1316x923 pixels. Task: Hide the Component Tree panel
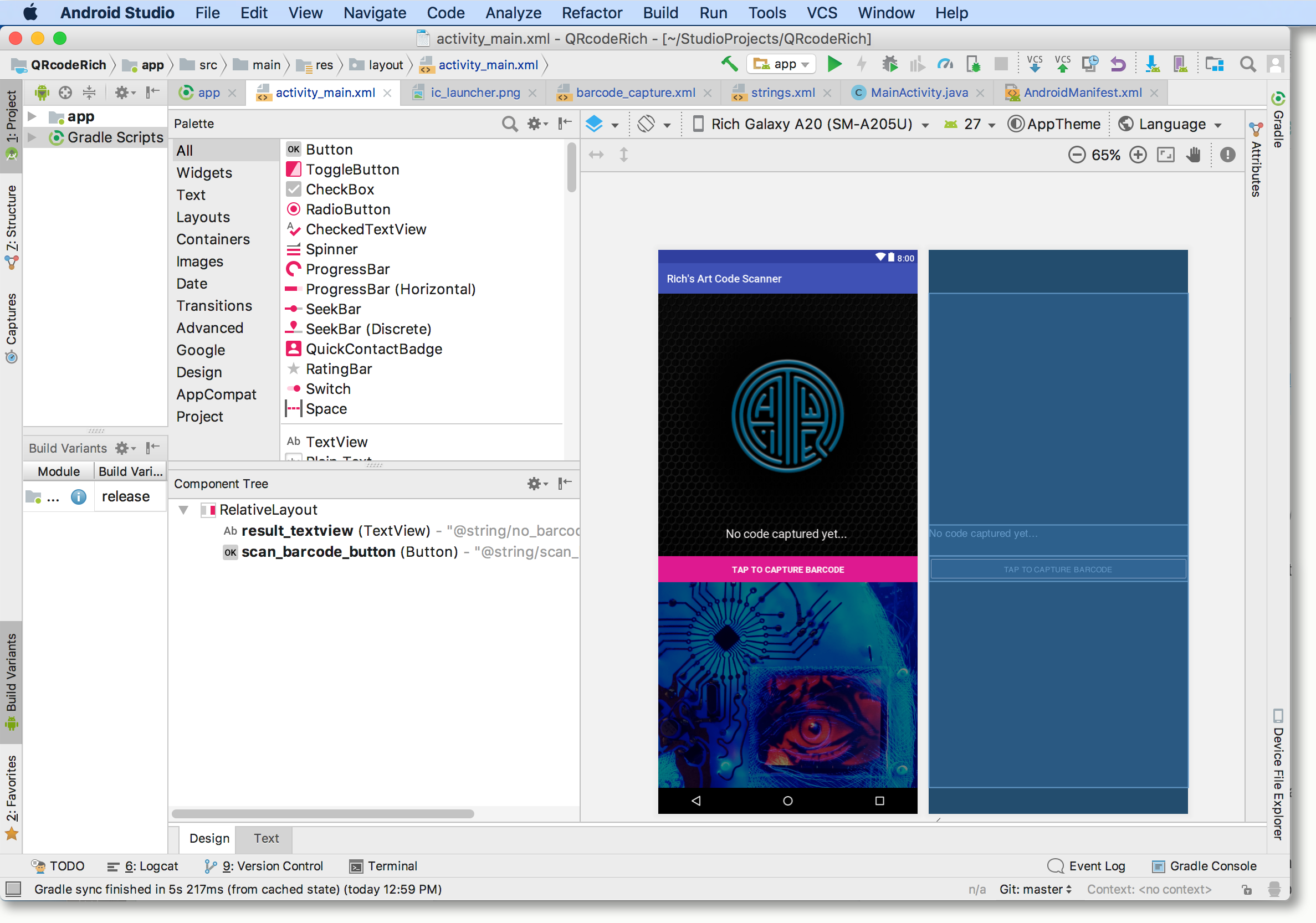(x=565, y=484)
